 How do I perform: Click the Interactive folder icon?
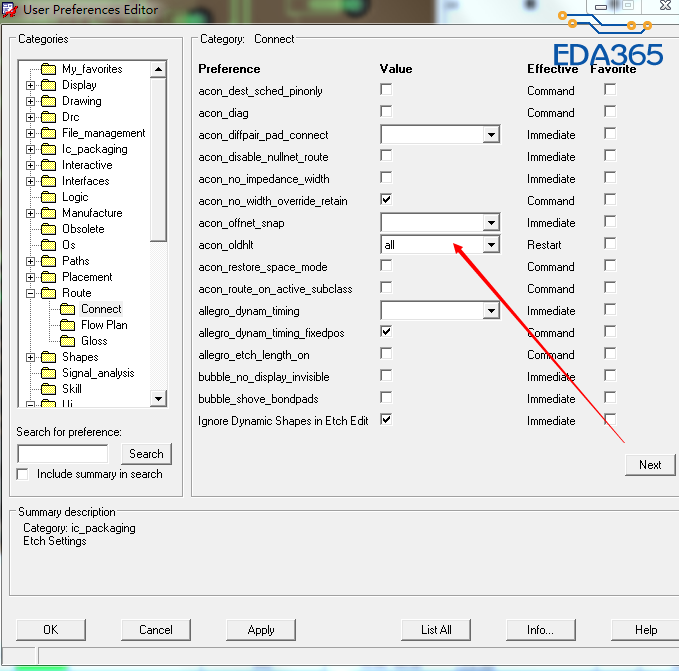pos(48,165)
